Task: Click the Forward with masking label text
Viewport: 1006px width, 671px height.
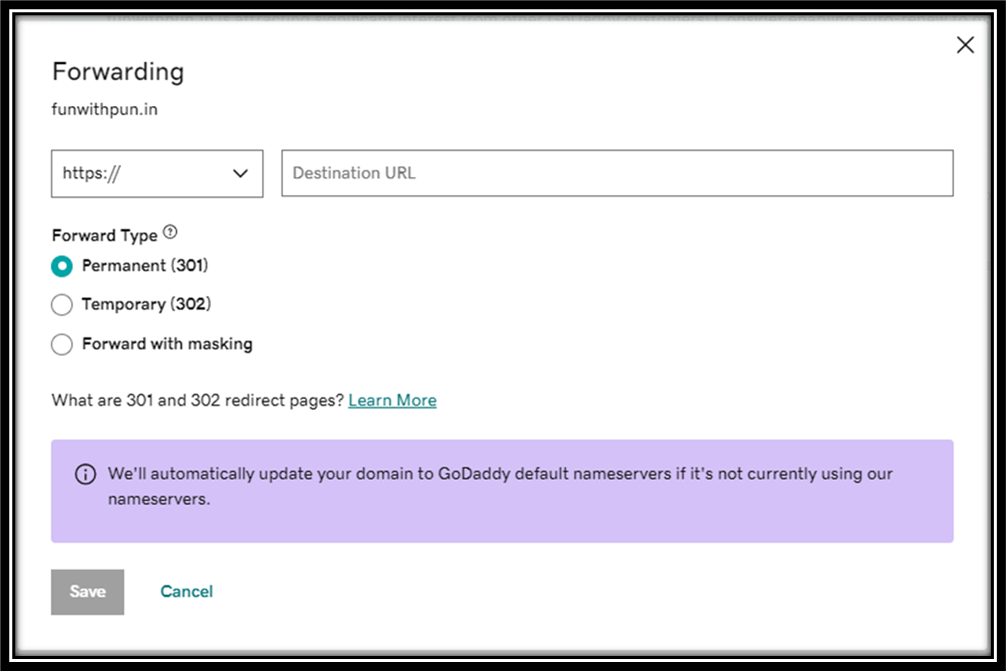Action: pos(167,344)
